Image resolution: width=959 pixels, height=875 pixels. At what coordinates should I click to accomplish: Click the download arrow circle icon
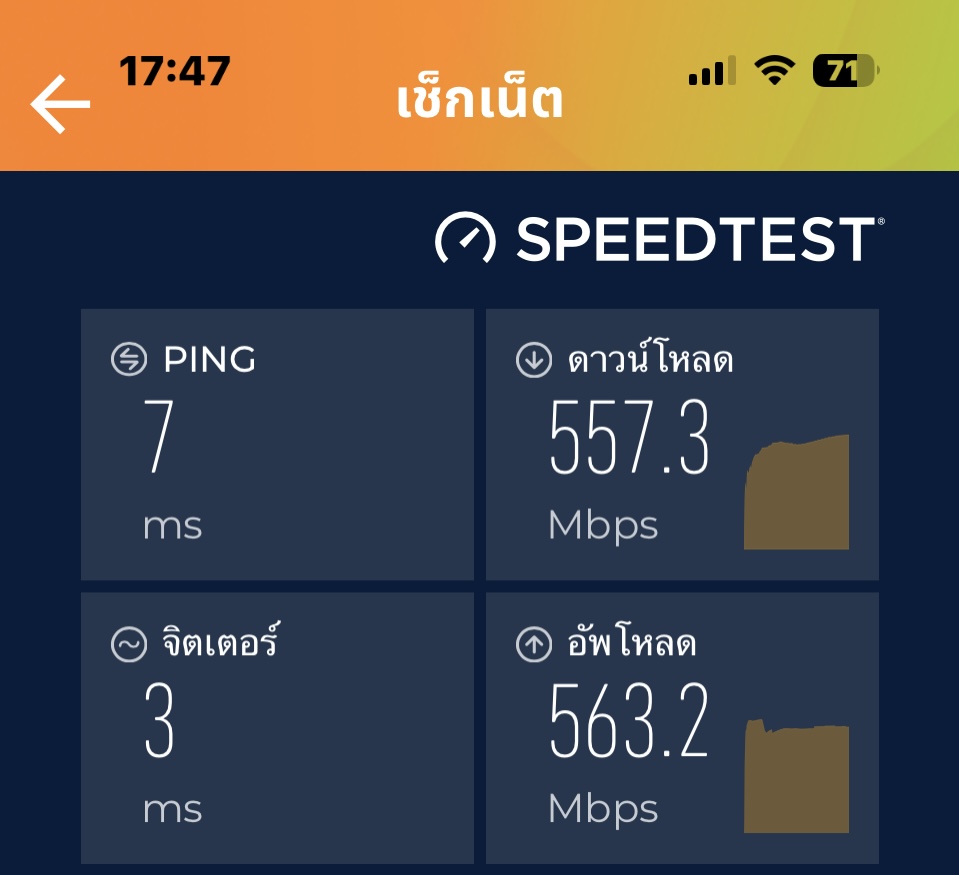[534, 359]
